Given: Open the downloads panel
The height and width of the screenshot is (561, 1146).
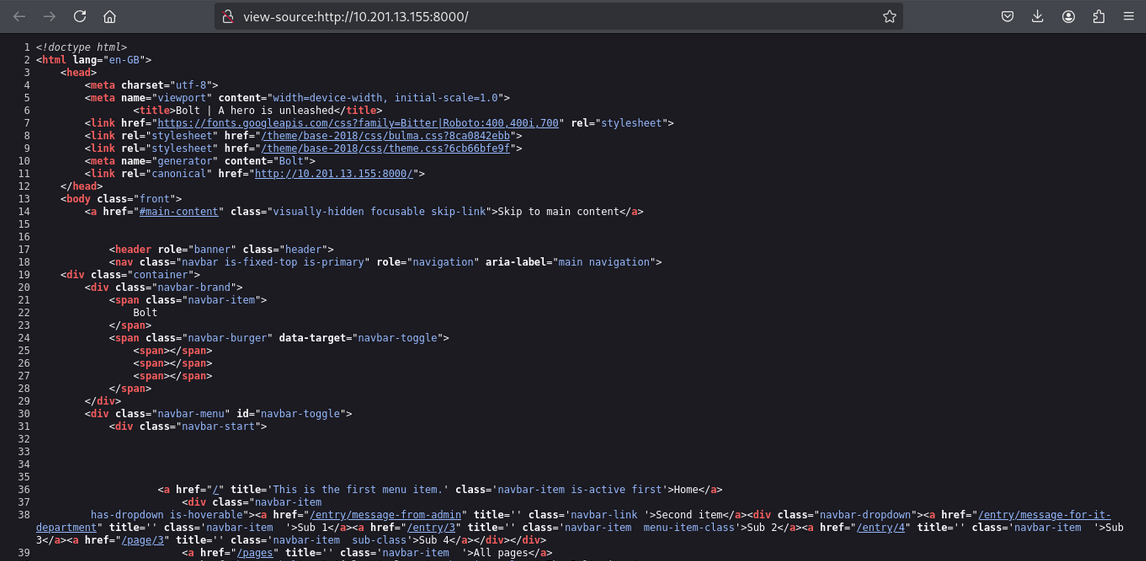Looking at the screenshot, I should pos(1037,17).
